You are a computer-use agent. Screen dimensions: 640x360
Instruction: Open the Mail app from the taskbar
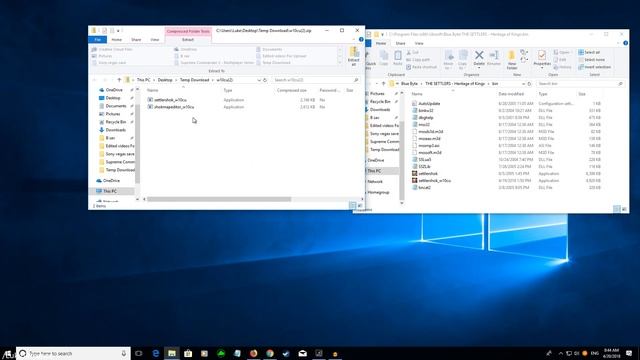point(302,353)
